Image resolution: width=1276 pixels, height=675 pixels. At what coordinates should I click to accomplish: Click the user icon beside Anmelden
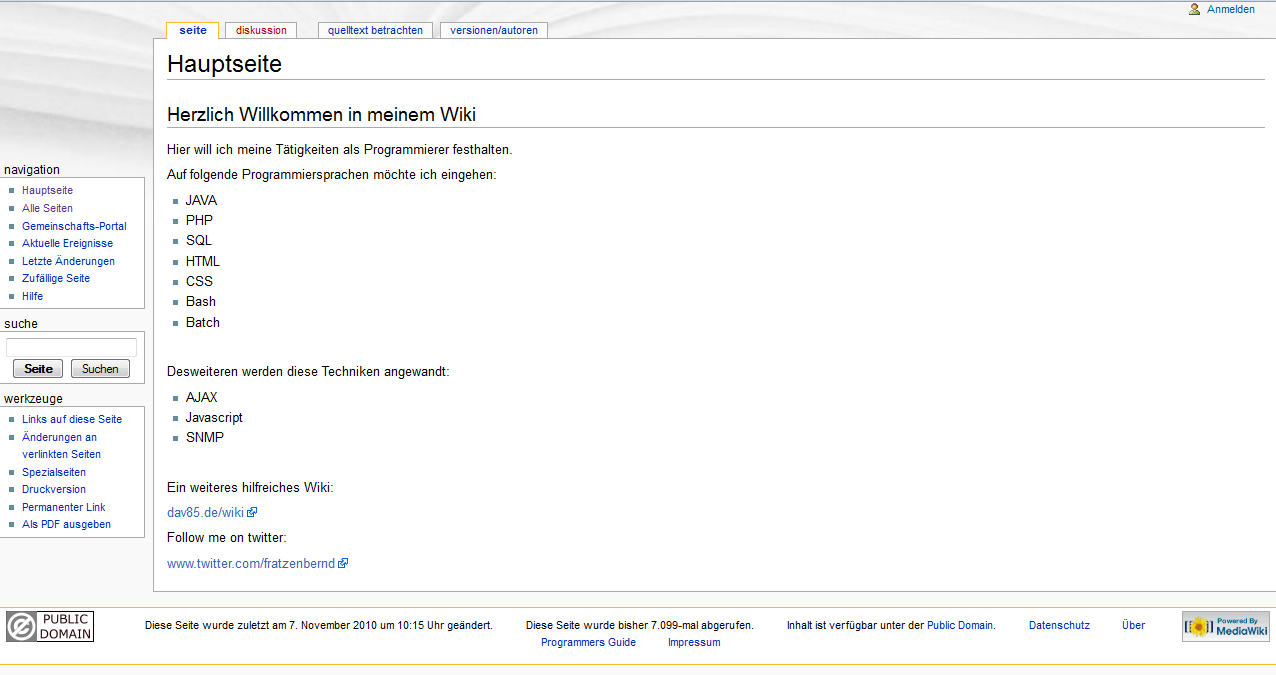click(x=1194, y=9)
